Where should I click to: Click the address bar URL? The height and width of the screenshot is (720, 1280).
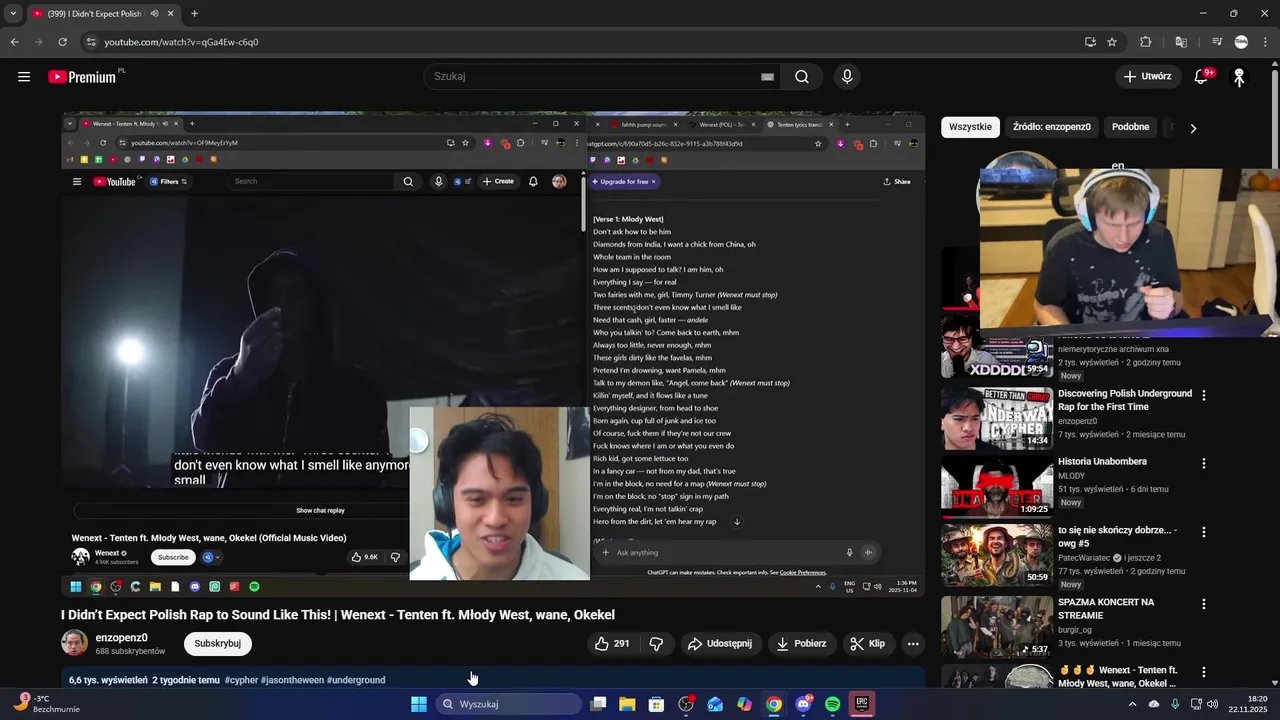(x=181, y=42)
